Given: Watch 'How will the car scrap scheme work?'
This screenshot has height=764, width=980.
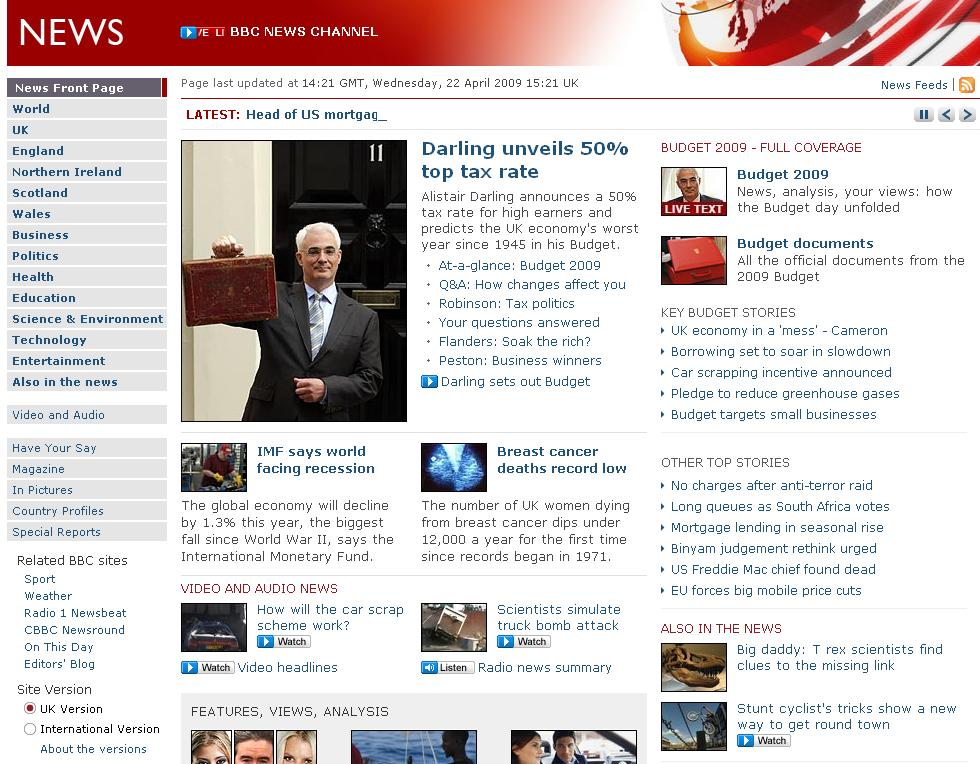Looking at the screenshot, I should (284, 641).
